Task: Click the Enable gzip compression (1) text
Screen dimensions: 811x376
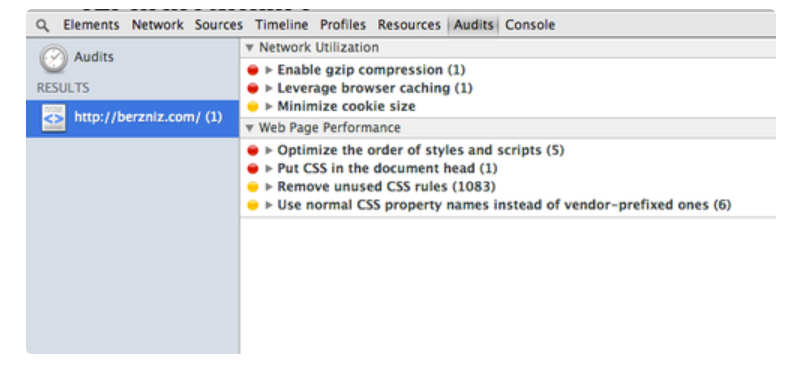Action: [371, 70]
